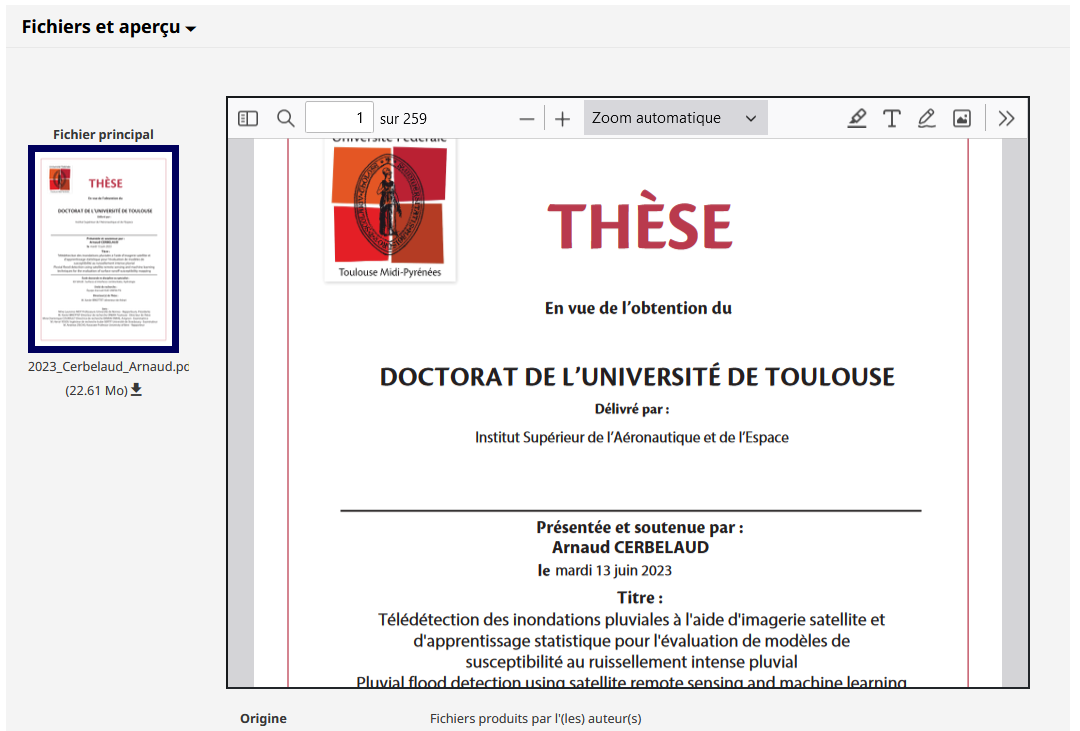Zoom out using the minus button

point(527,119)
